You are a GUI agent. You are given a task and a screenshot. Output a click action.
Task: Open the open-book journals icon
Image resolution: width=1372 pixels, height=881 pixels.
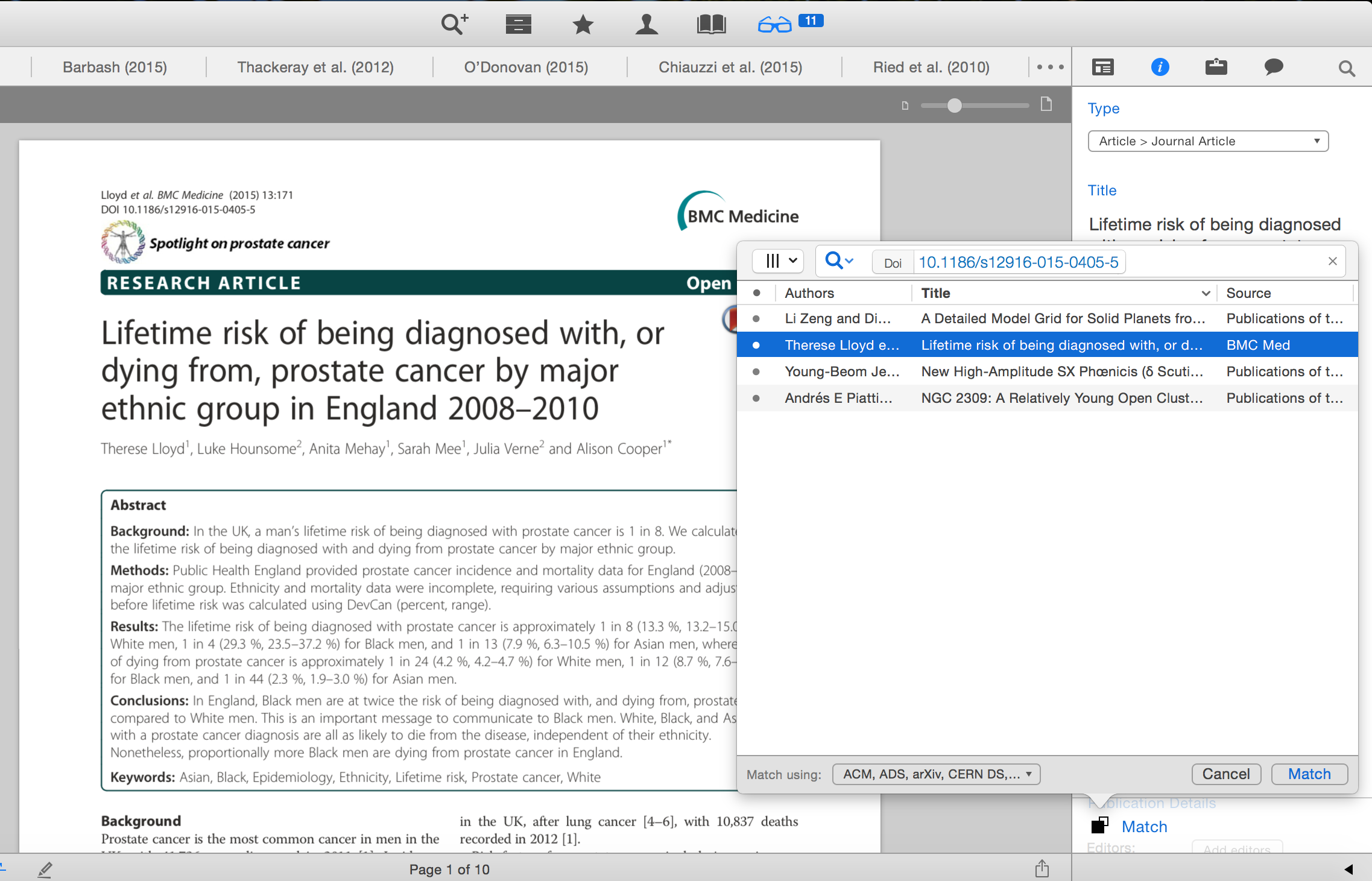(711, 24)
